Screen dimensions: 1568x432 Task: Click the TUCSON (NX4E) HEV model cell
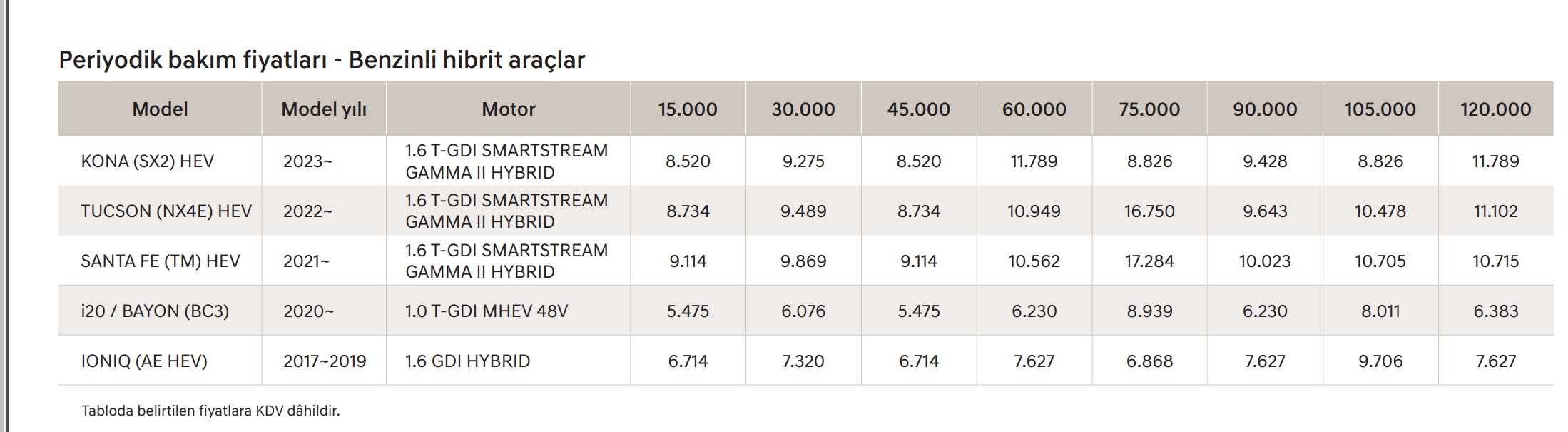click(x=166, y=211)
